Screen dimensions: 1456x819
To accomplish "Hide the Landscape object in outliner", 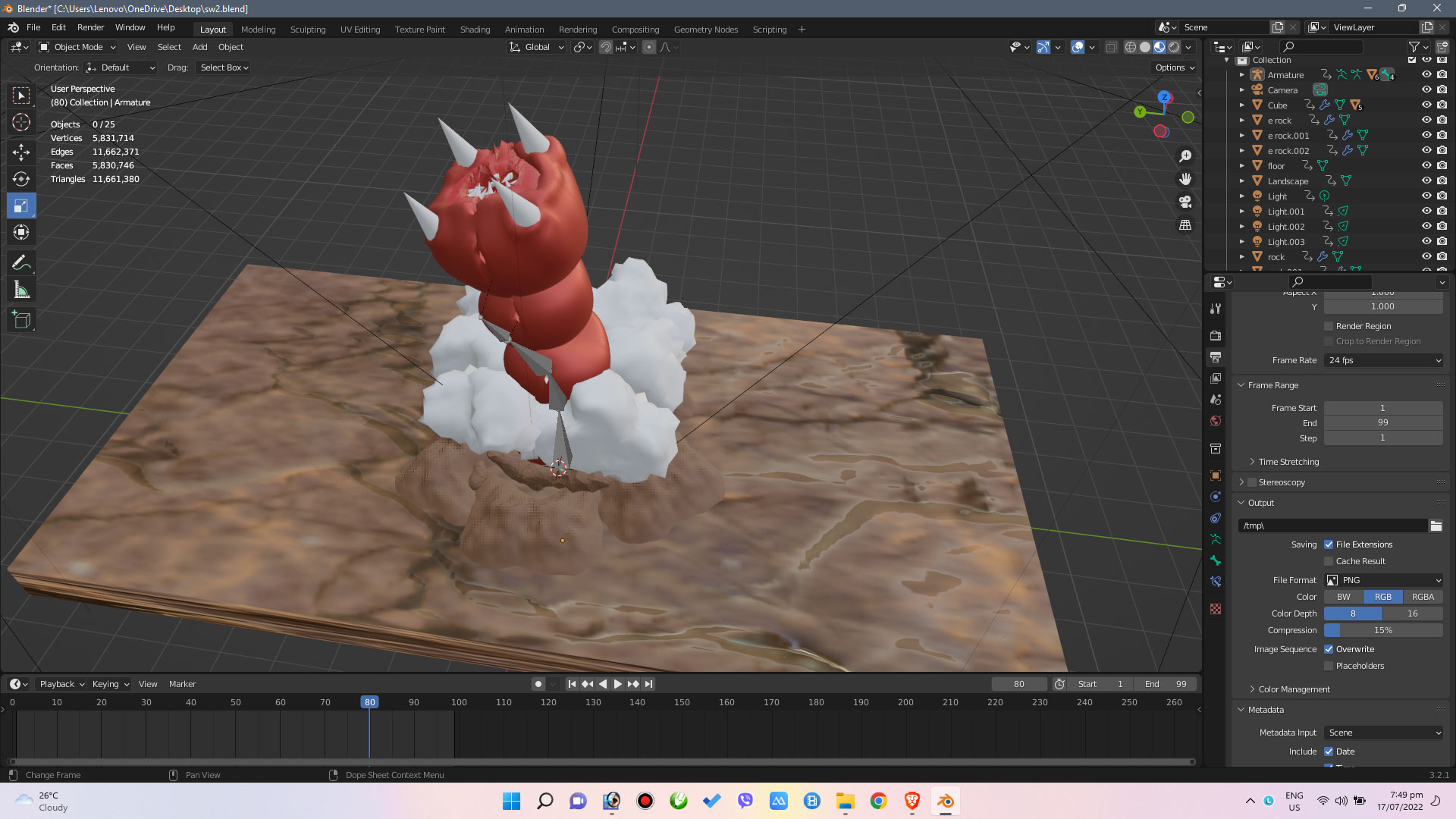I will coord(1426,180).
